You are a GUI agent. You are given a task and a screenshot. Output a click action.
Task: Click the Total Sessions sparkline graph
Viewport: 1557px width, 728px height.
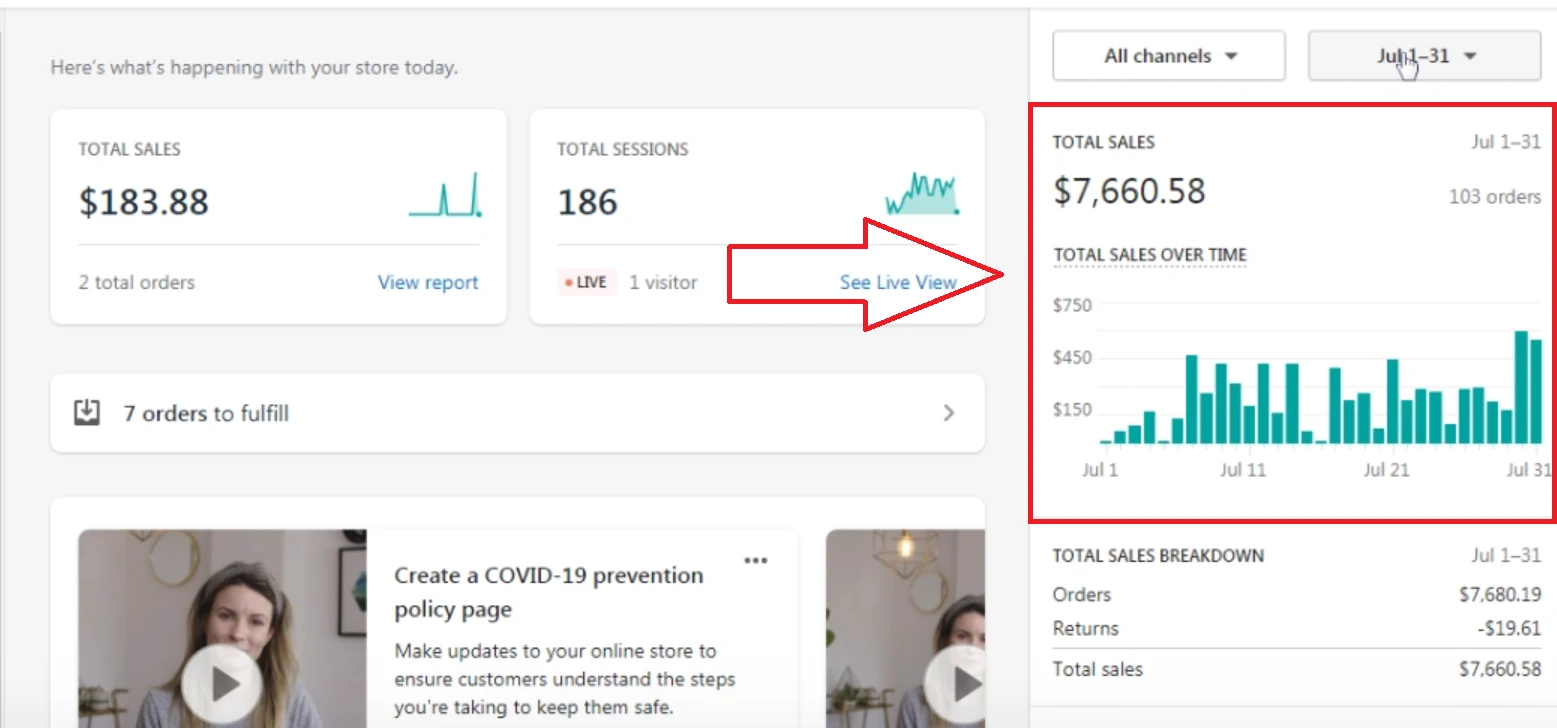point(921,195)
